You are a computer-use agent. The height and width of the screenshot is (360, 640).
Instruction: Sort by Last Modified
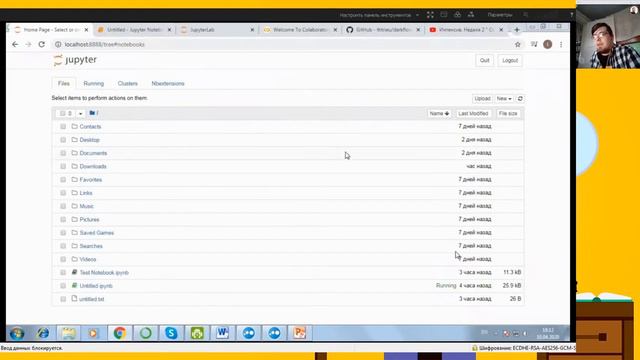click(x=473, y=113)
